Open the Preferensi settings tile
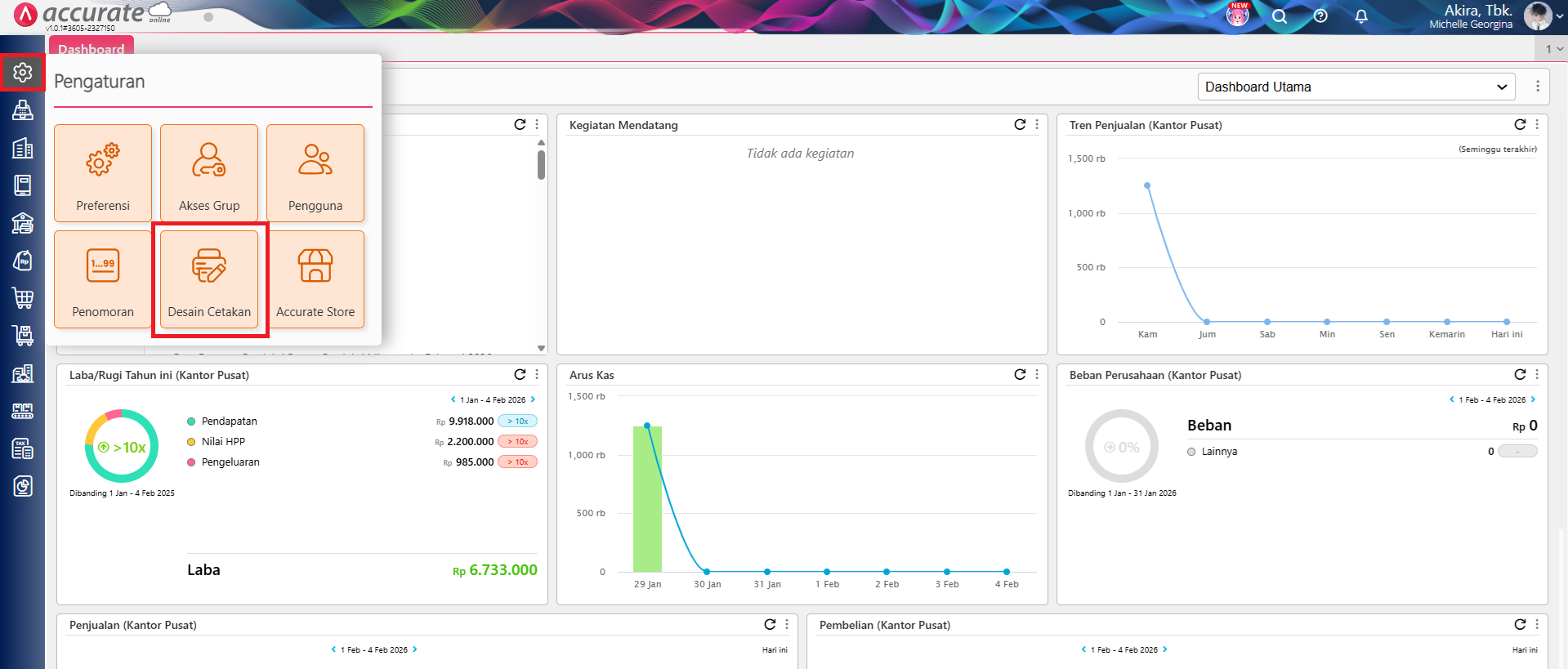1568x669 pixels. [103, 173]
